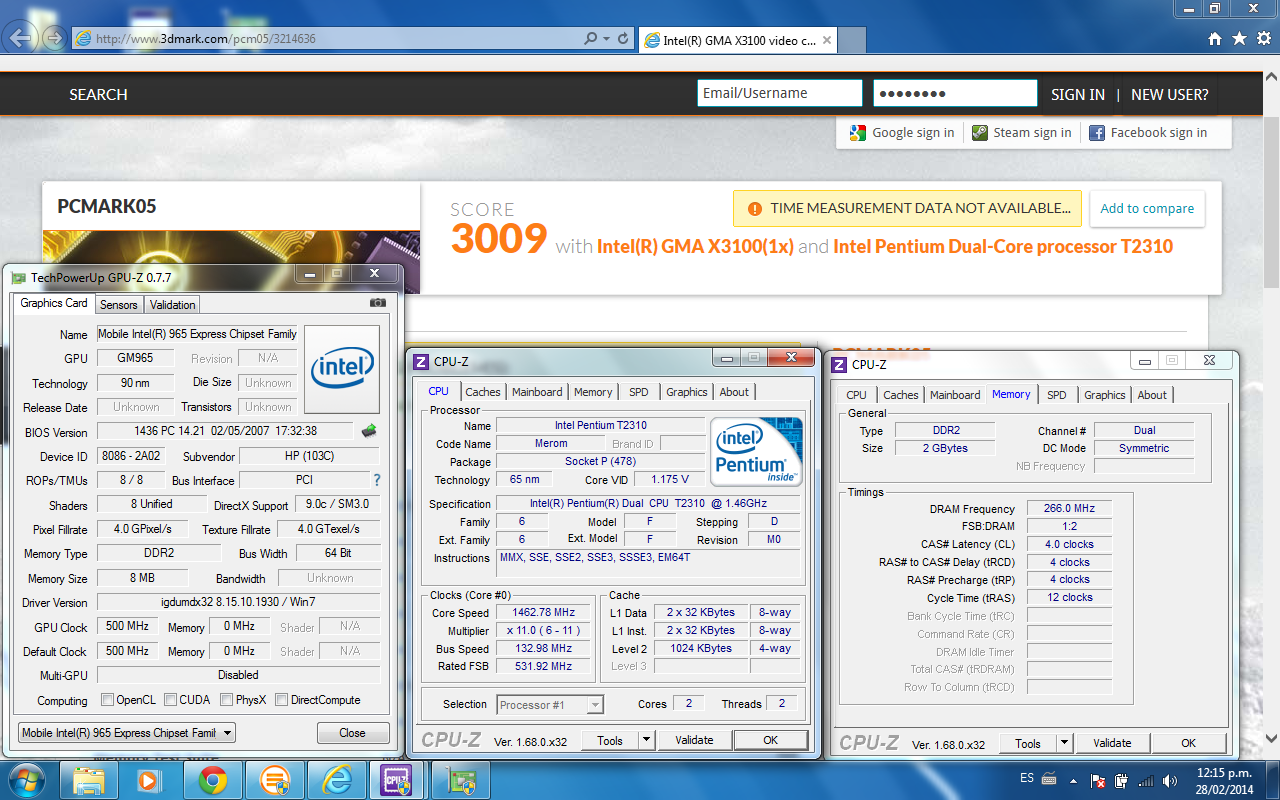
Task: Sign in with Google button
Action: (902, 132)
